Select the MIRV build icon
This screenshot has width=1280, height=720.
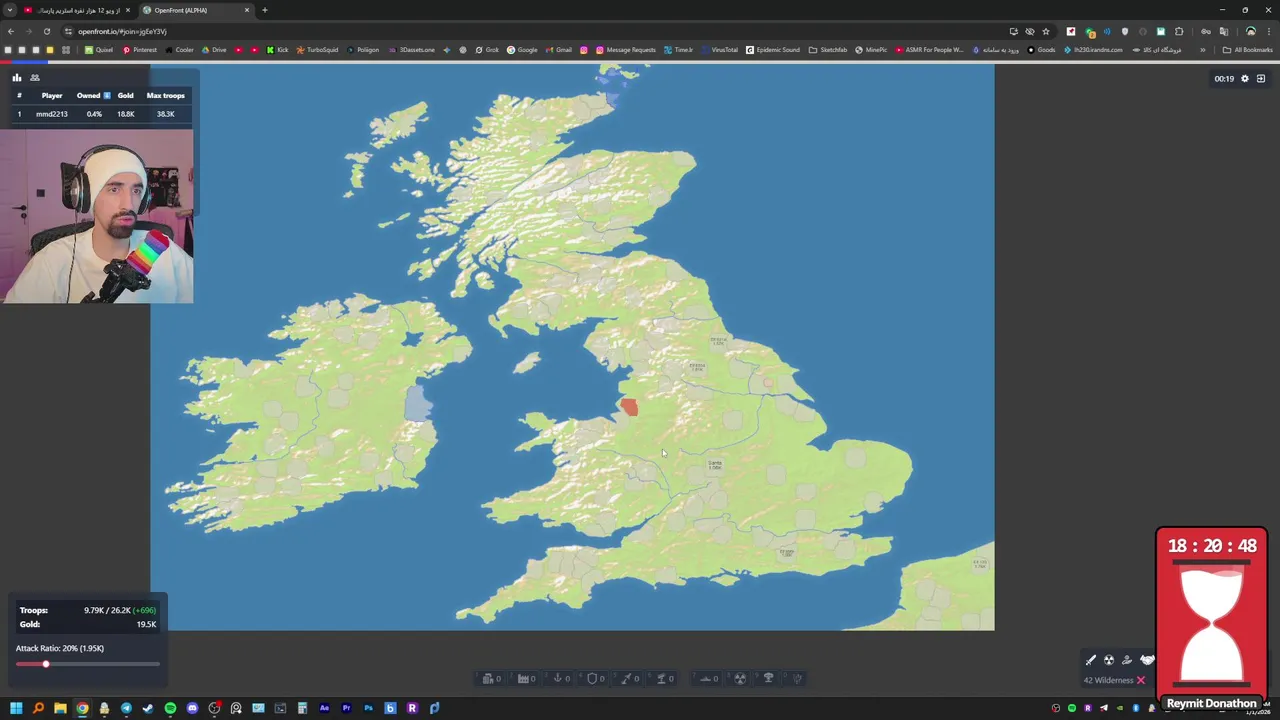797,678
